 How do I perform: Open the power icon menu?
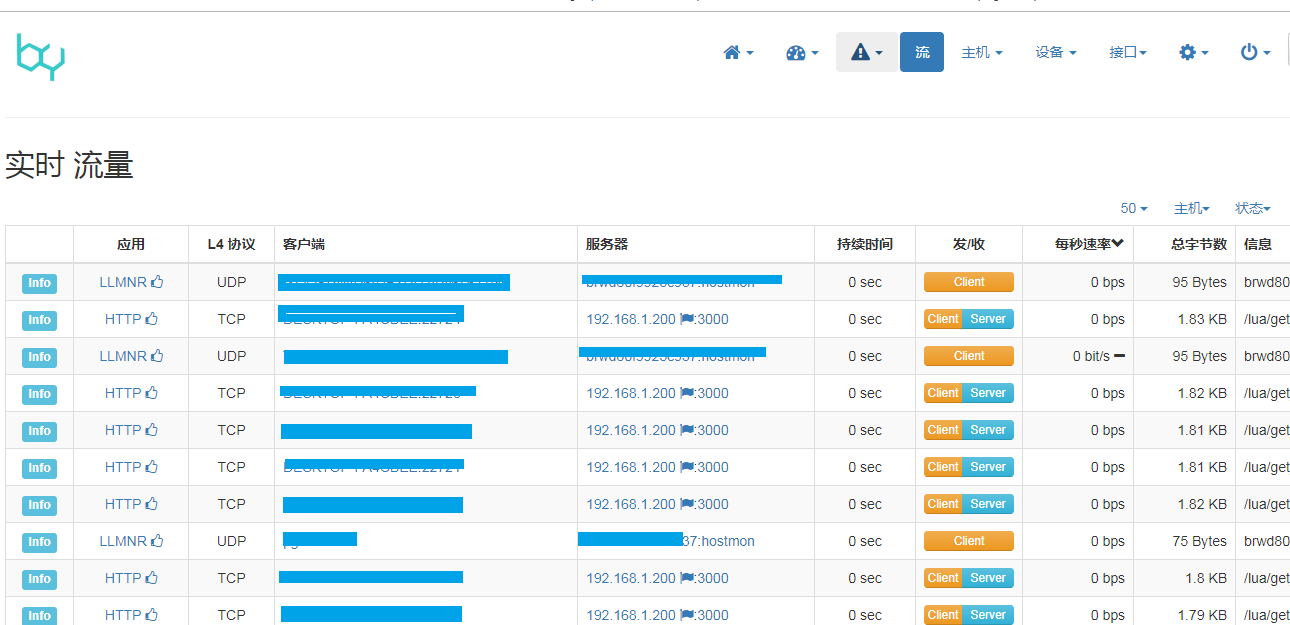click(1255, 53)
